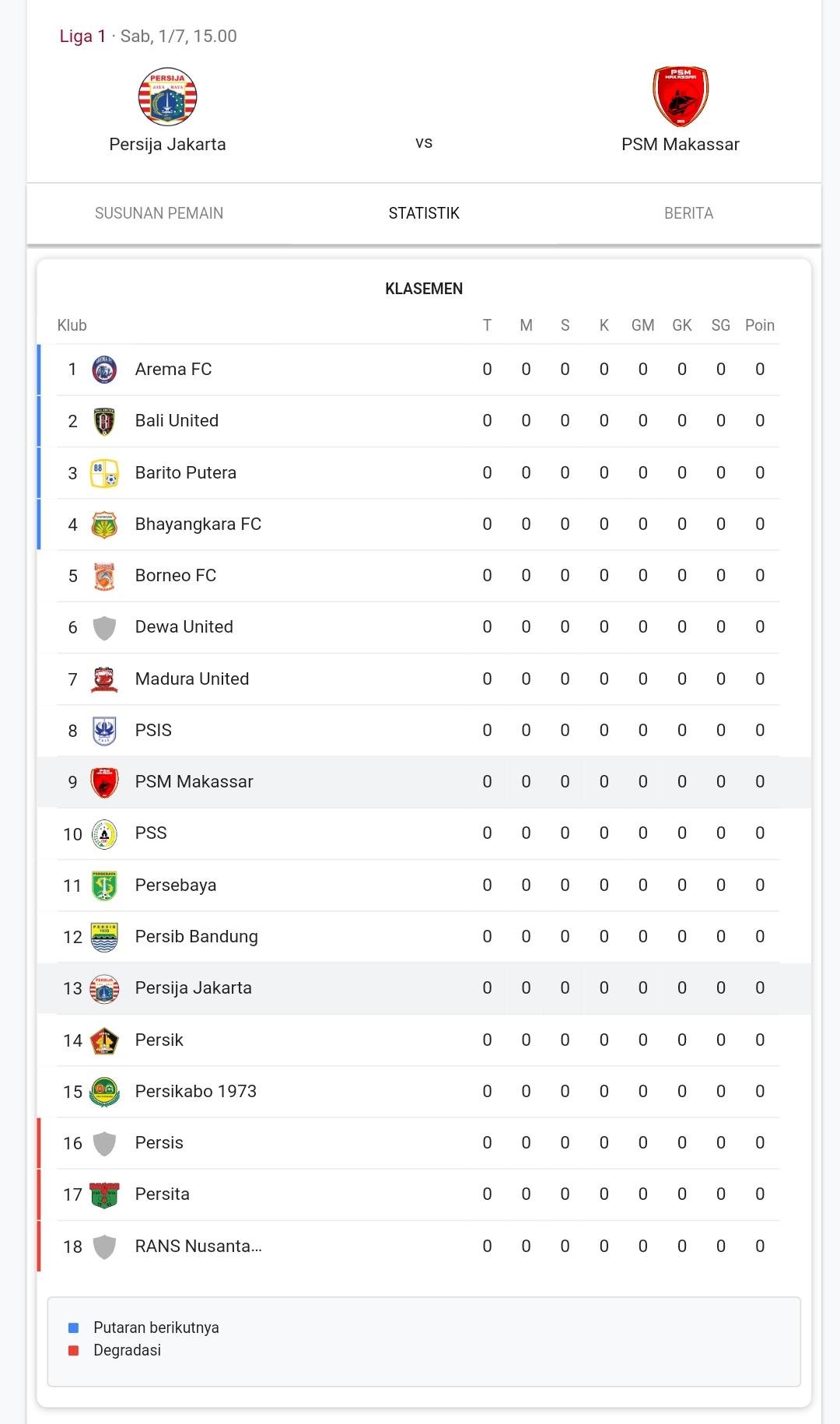The width and height of the screenshot is (840, 1424).
Task: Click the PSM Makassar crest in match header
Action: click(680, 96)
